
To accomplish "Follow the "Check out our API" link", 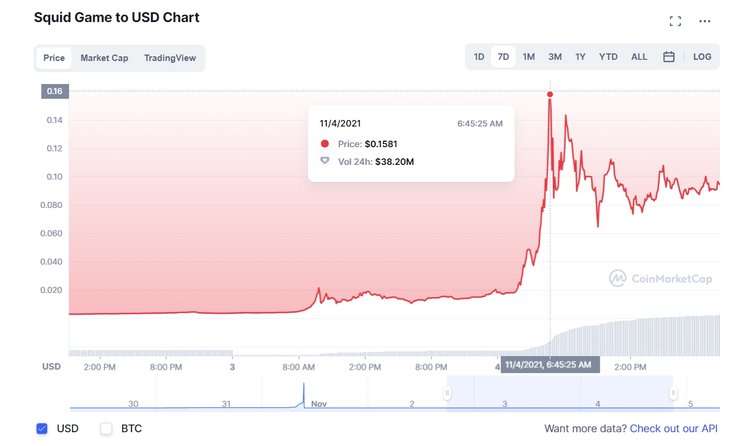I will point(674,428).
